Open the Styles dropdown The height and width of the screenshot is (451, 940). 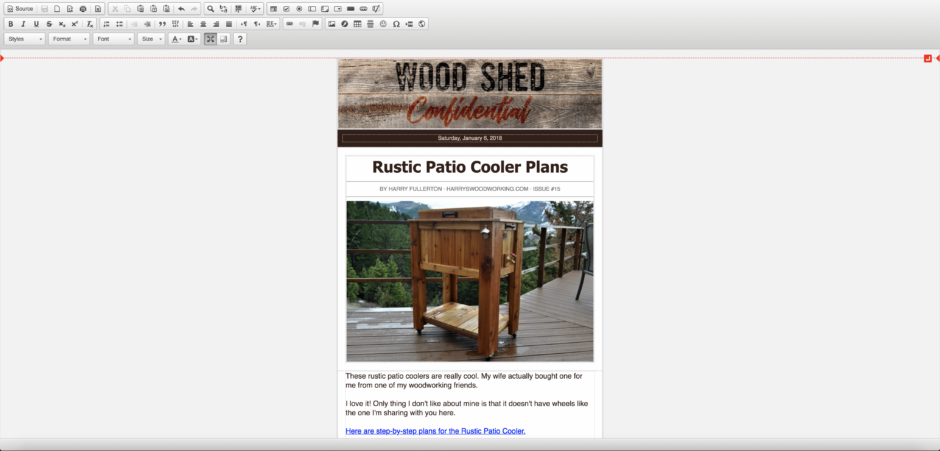point(25,39)
